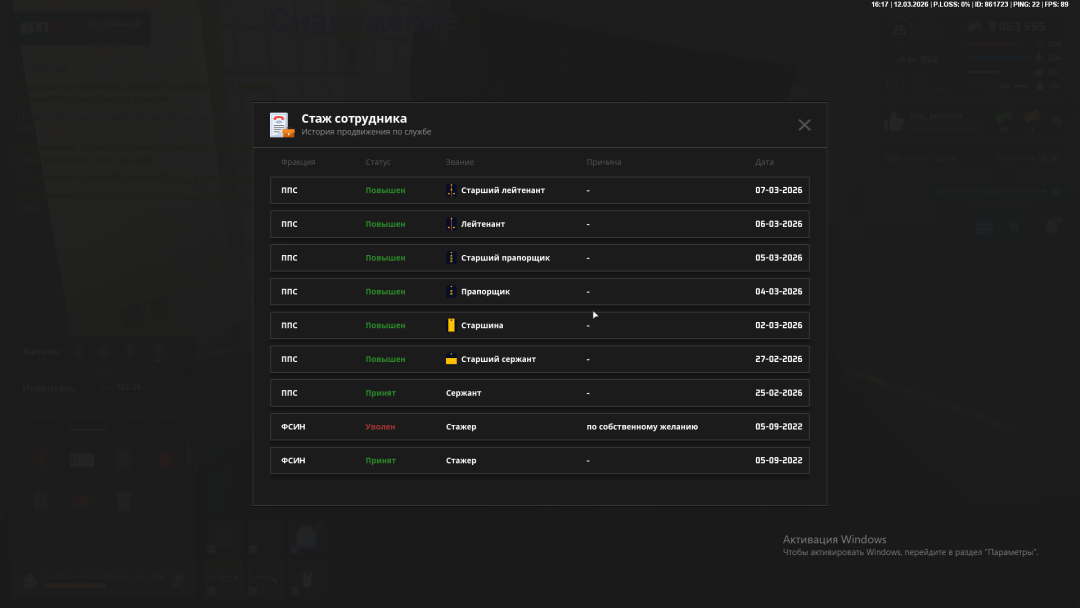Click the Прапорщик rank insignia icon
This screenshot has width=1080, height=608.
(x=451, y=292)
